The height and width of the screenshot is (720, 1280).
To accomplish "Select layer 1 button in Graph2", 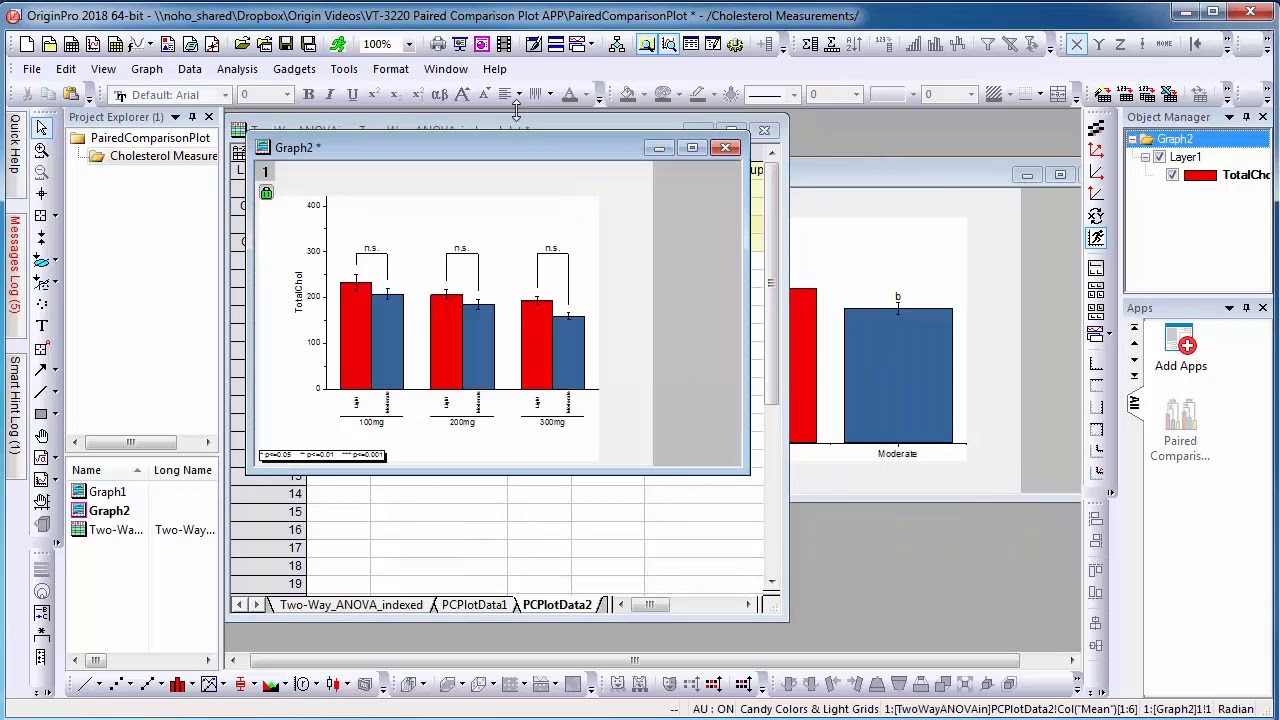I will pos(265,172).
